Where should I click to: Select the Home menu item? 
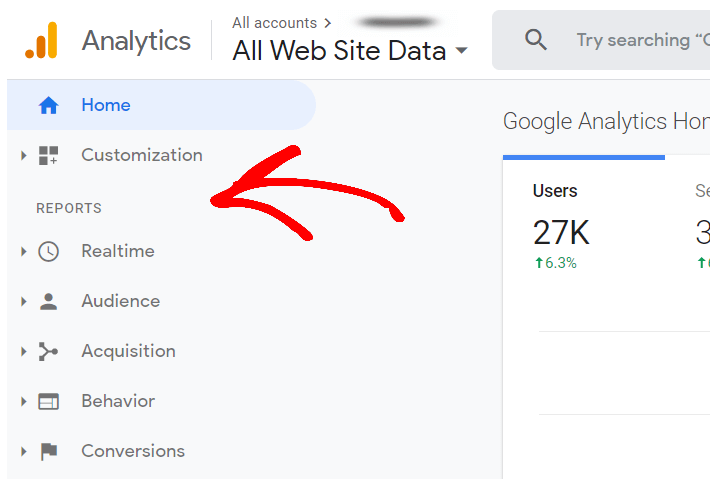[161, 105]
